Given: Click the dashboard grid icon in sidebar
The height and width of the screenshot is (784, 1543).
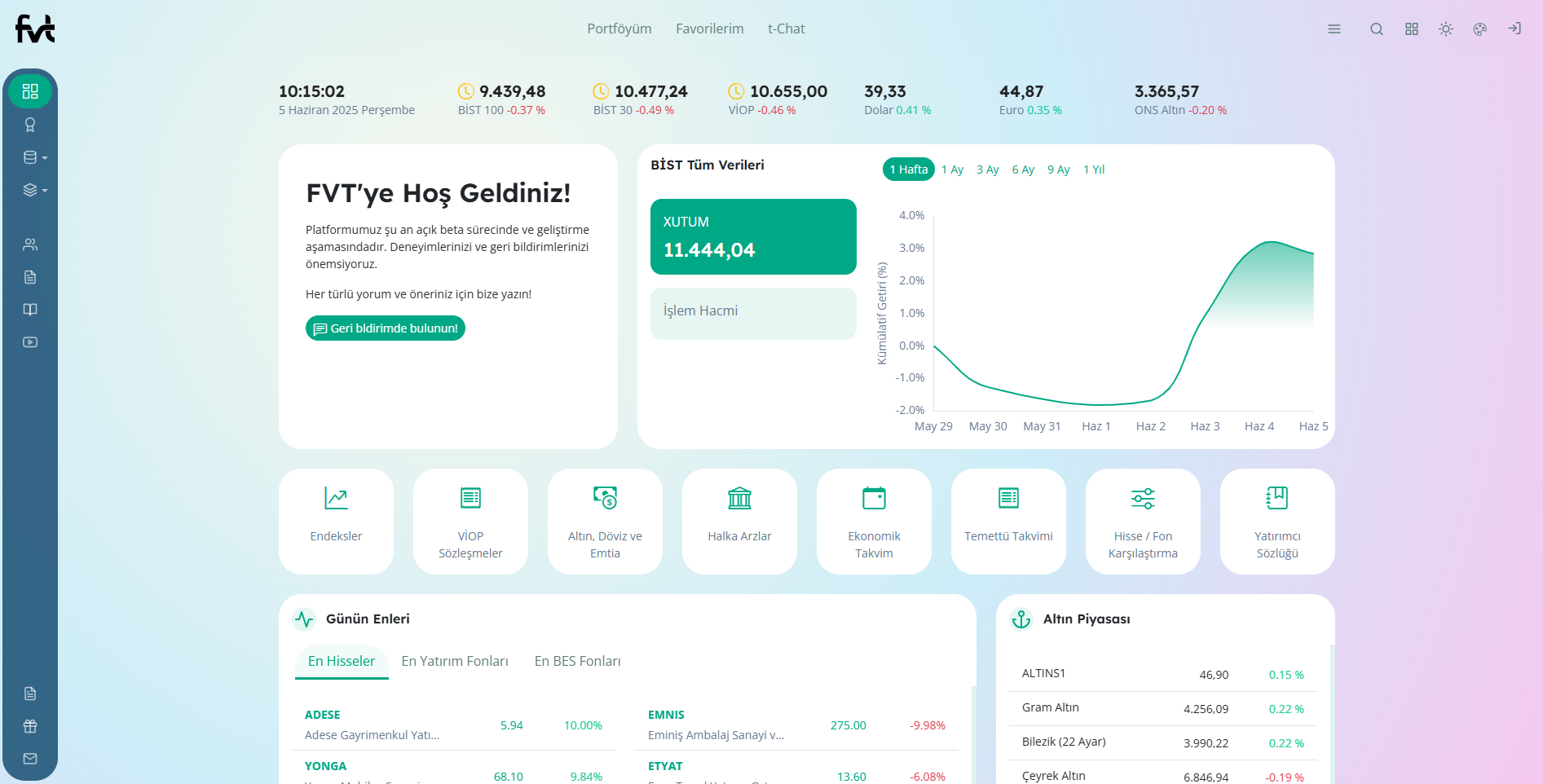Looking at the screenshot, I should pyautogui.click(x=30, y=91).
